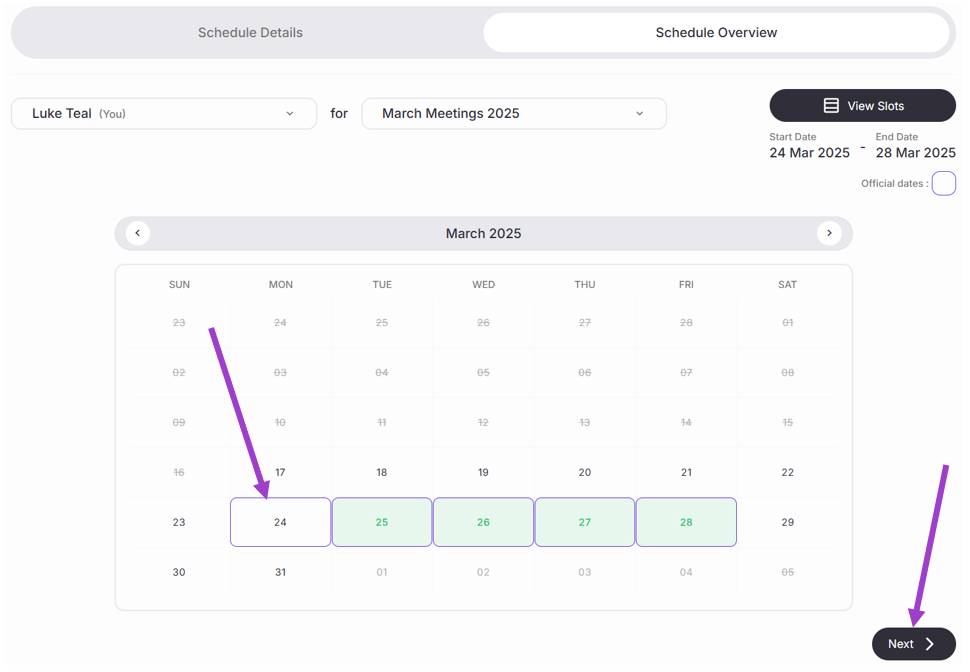Click chevron arrow in Next button
Image resolution: width=970 pixels, height=672 pixels.
(x=930, y=644)
